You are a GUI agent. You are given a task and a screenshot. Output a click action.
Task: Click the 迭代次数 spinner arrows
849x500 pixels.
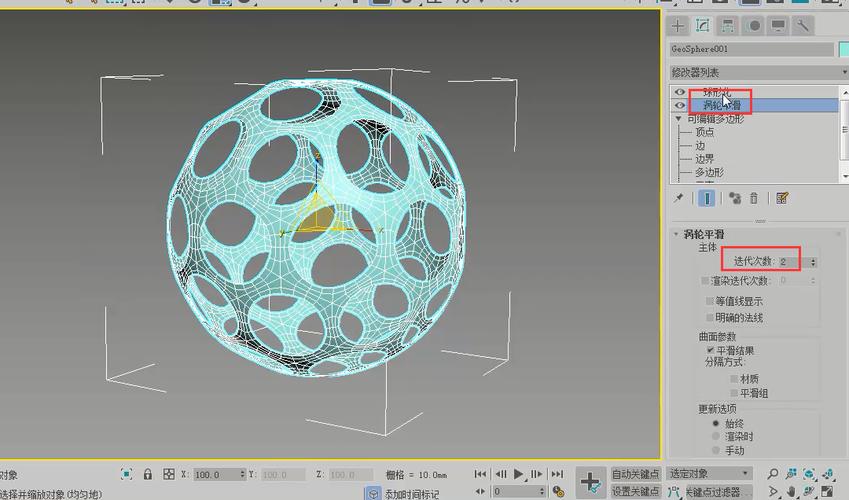813,262
